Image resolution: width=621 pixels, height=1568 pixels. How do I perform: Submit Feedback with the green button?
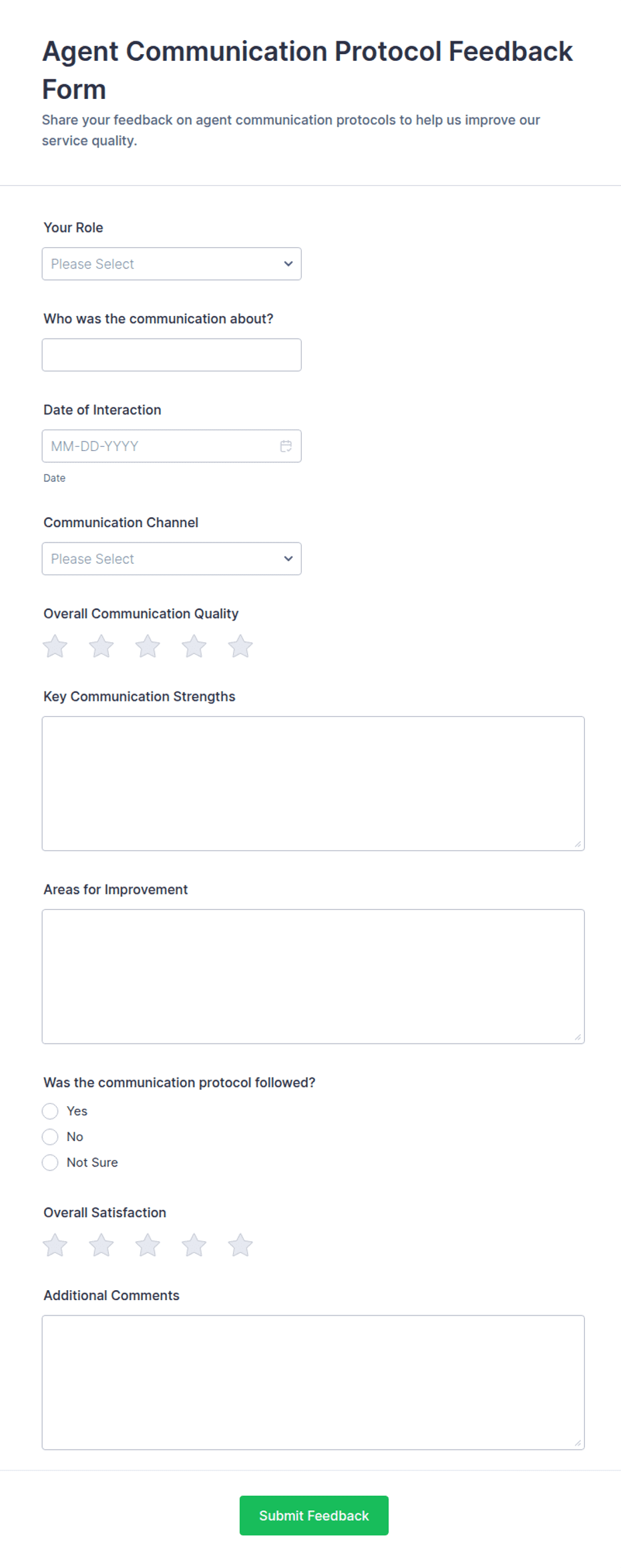pos(314,1515)
